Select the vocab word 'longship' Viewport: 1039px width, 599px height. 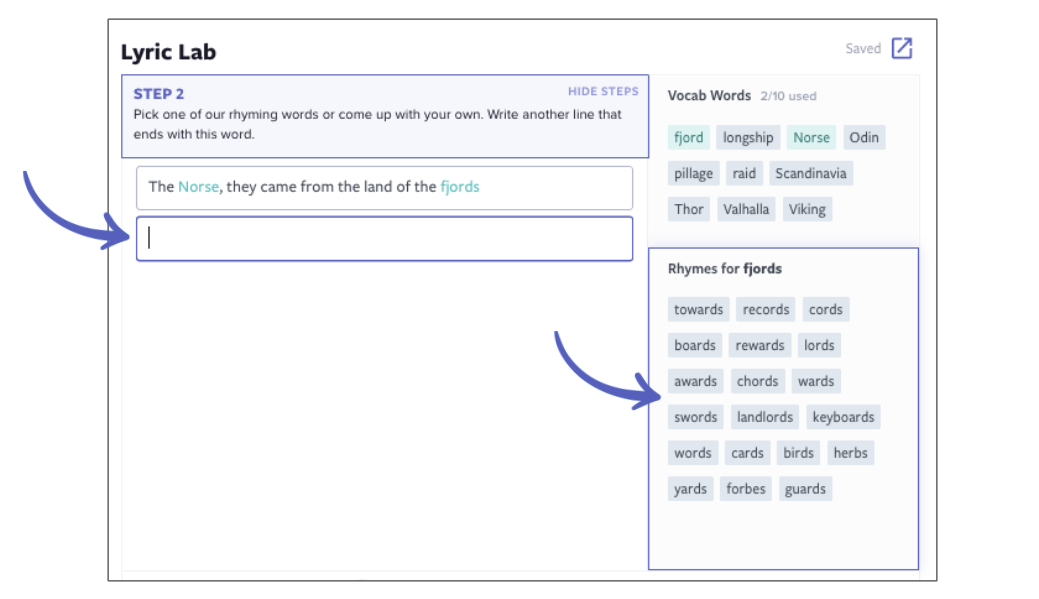click(748, 138)
